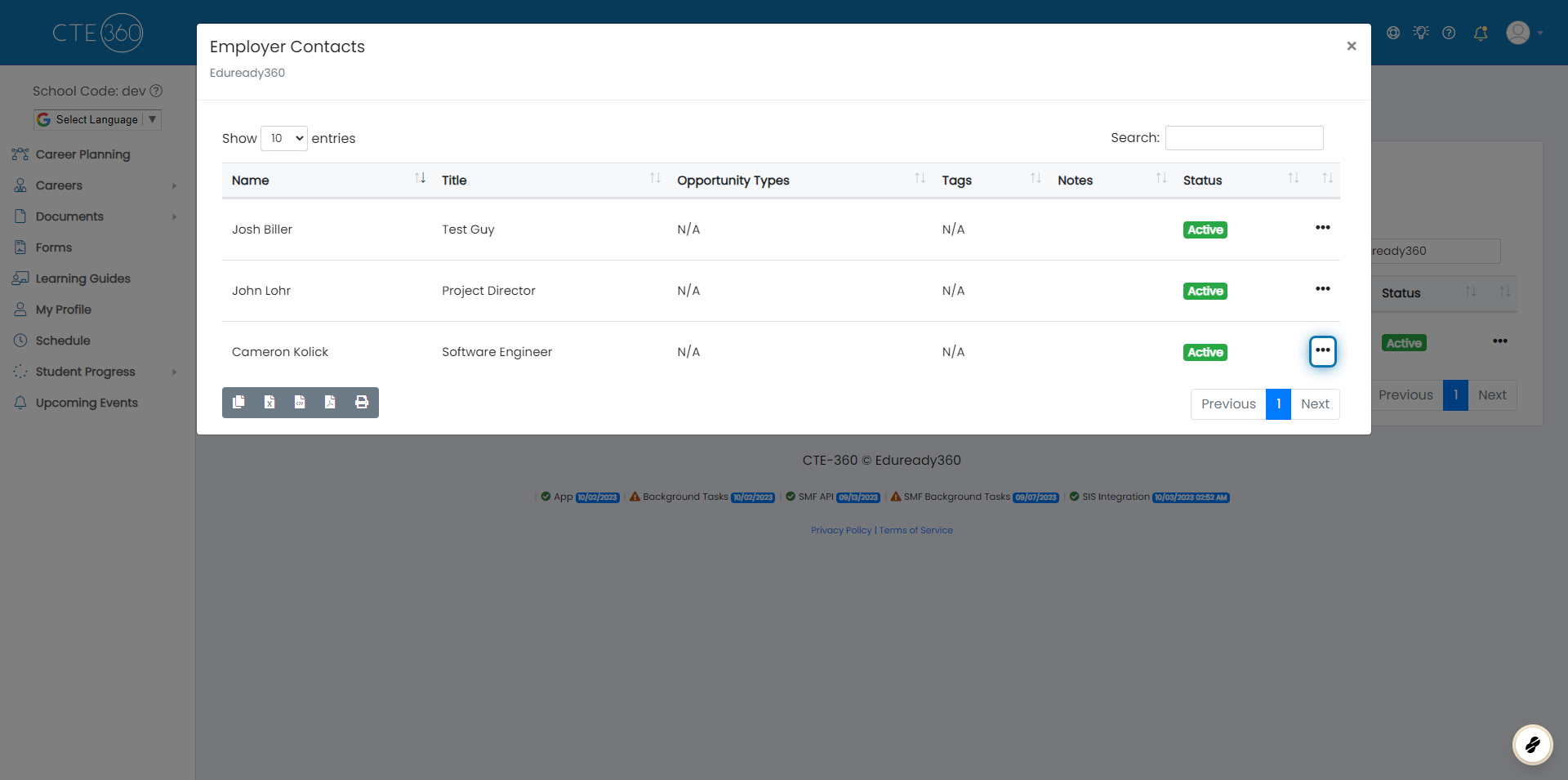Click Previous in background page pagination
Viewport: 1568px width, 780px height.
click(x=1405, y=394)
